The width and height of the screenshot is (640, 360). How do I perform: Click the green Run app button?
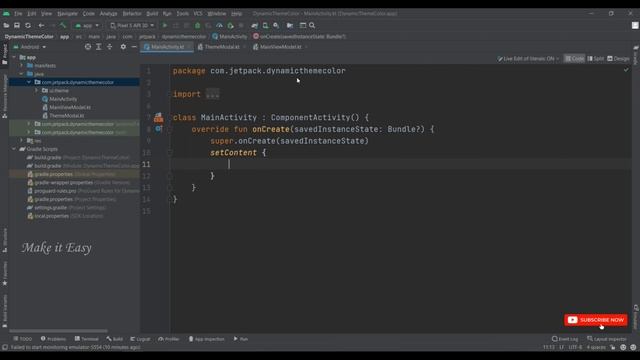165,25
